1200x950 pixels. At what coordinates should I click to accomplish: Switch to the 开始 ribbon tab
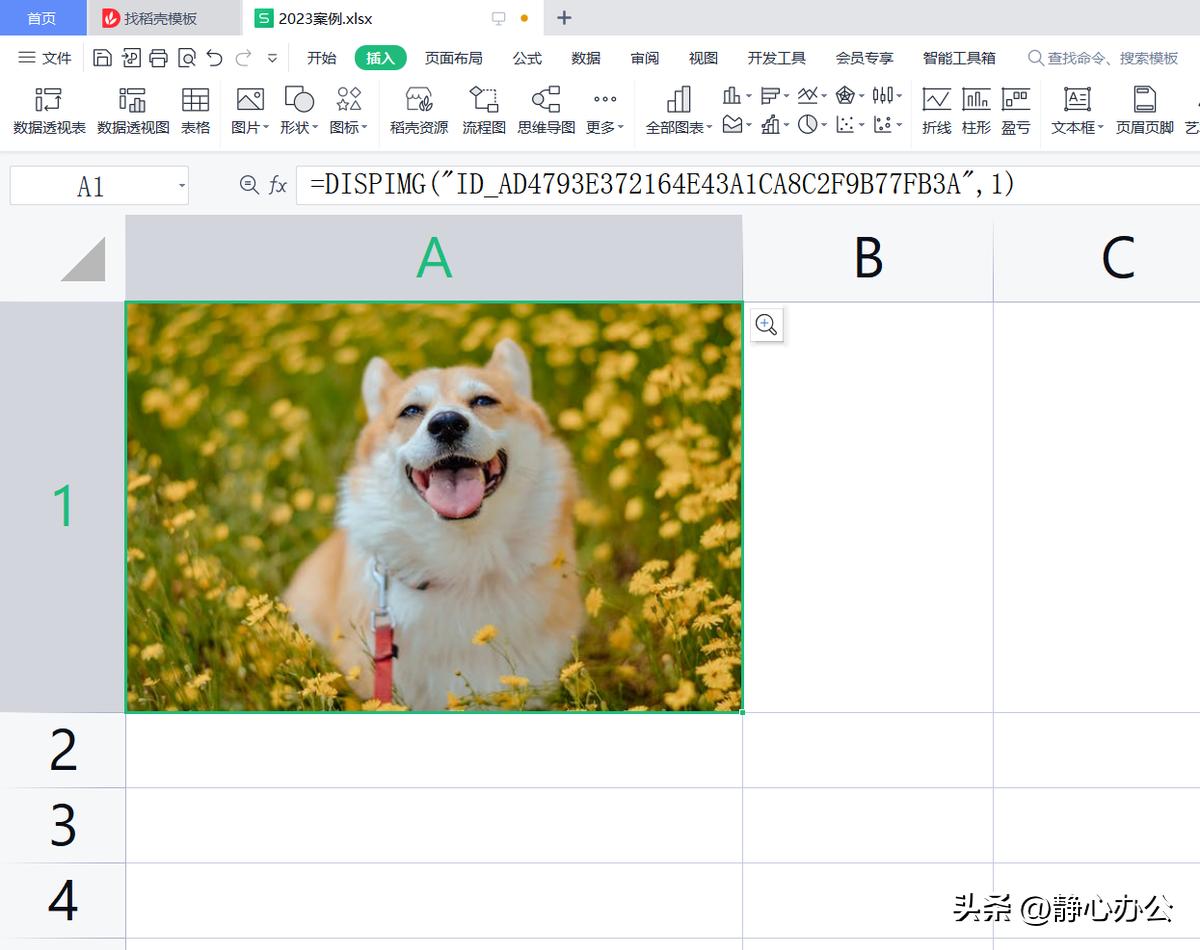[x=321, y=58]
